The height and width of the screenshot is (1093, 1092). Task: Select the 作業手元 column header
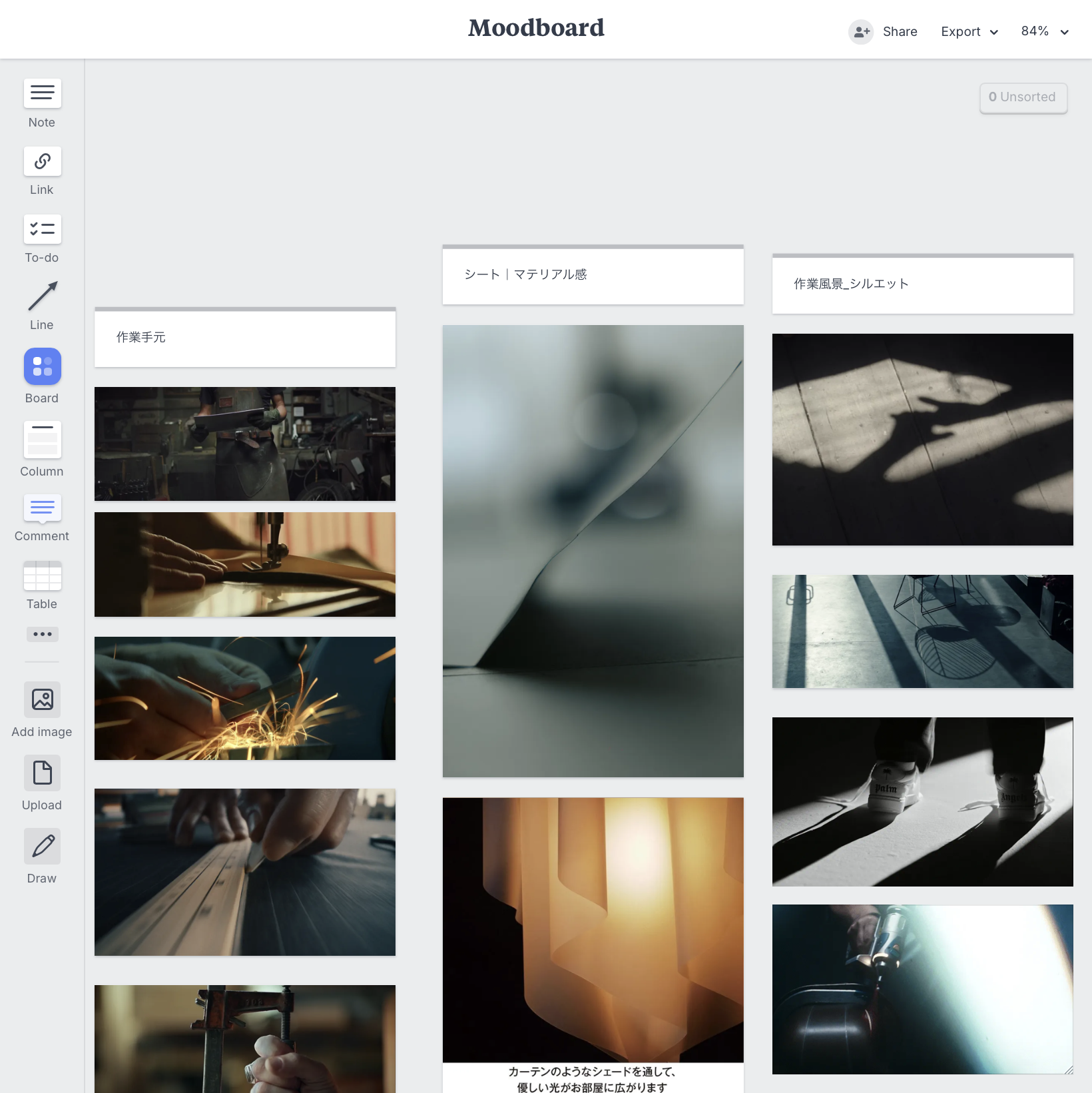(245, 338)
